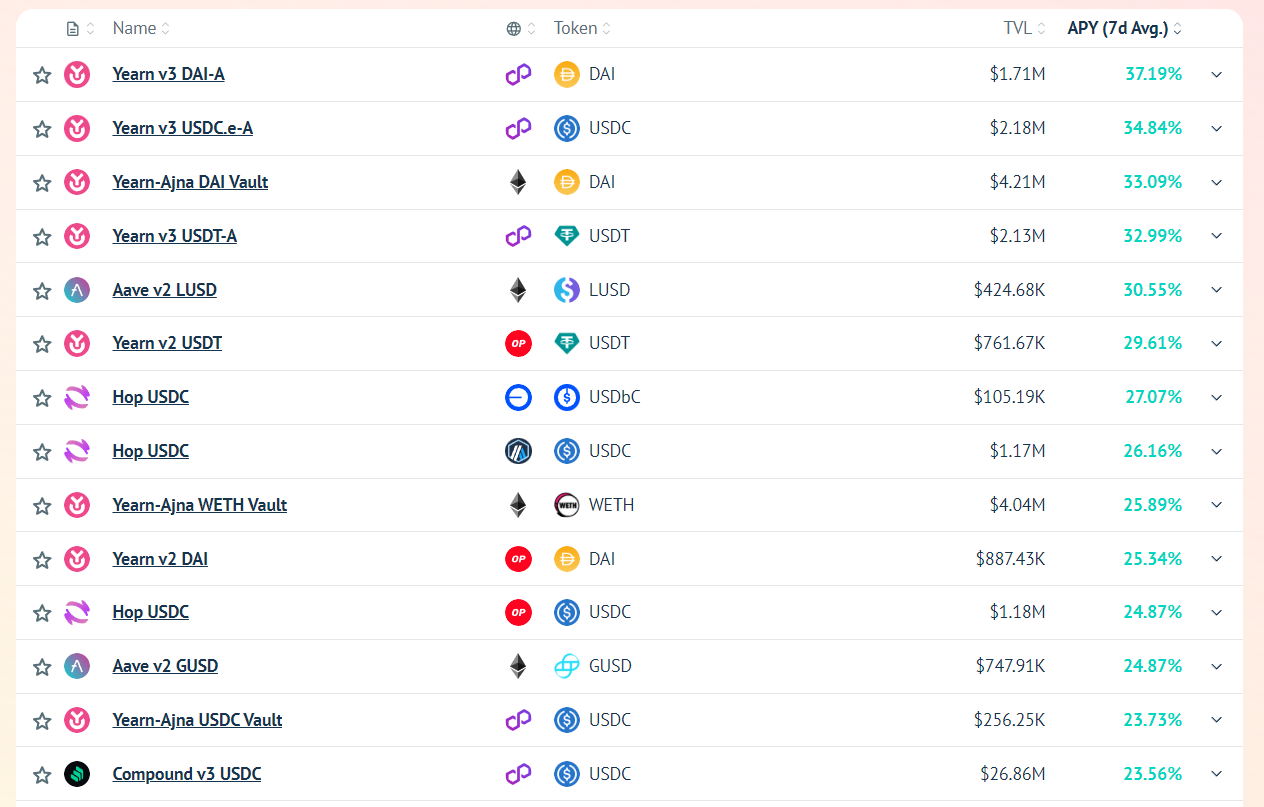The height and width of the screenshot is (807, 1264).
Task: Expand the Yearn-Ajna WETH Vault row chevron
Action: click(x=1216, y=505)
